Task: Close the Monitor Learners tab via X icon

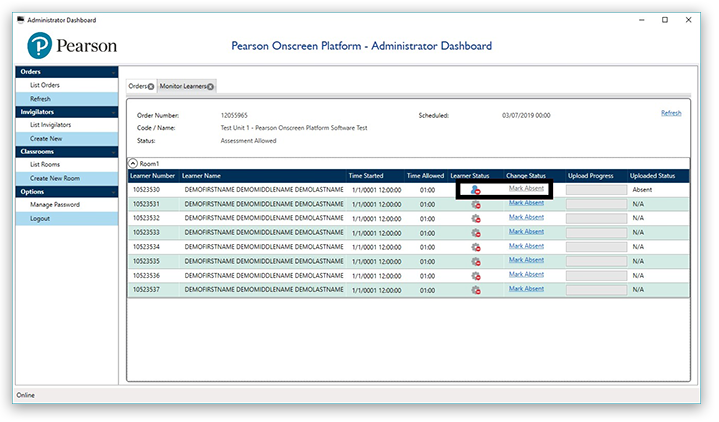Action: click(211, 87)
